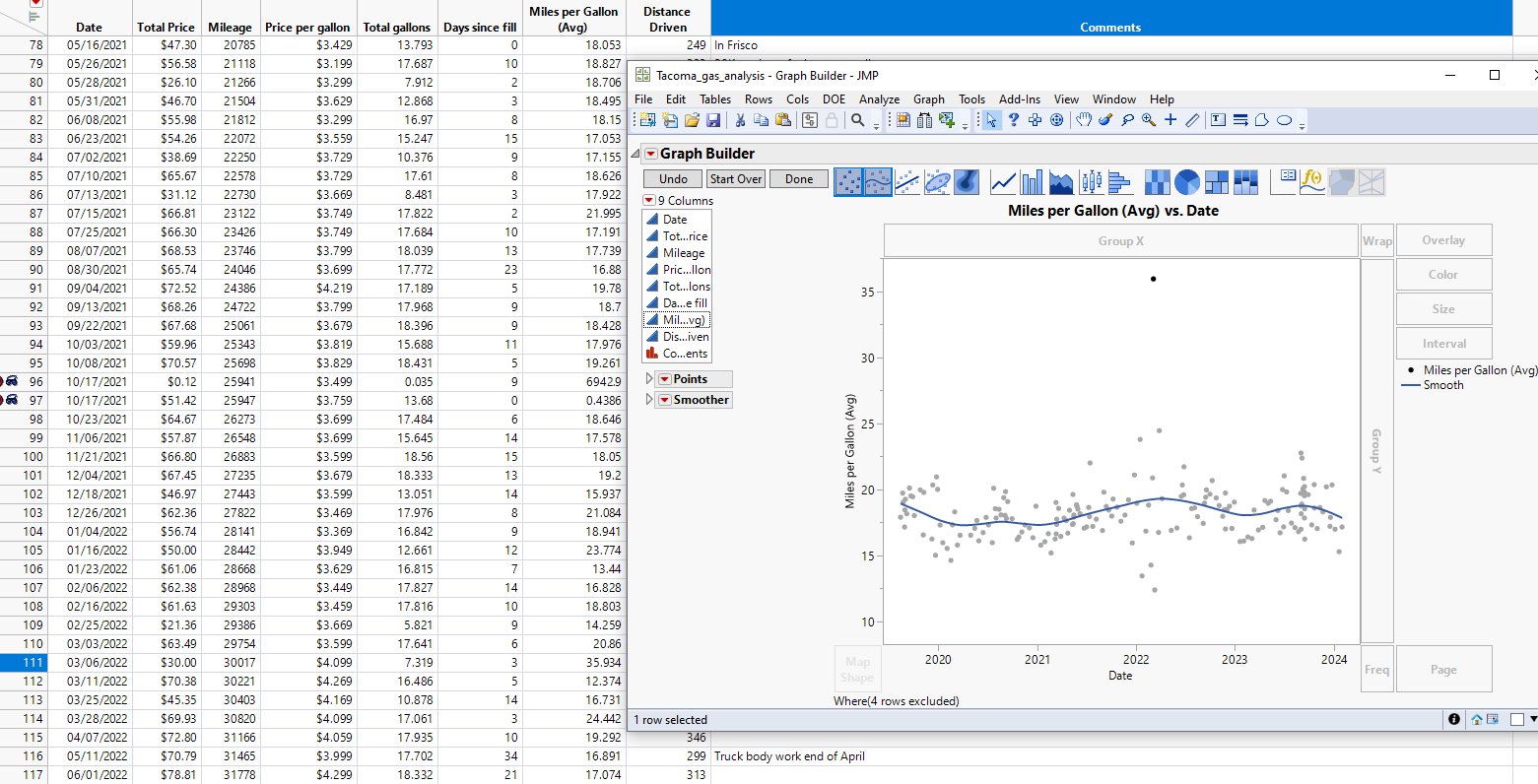Choose the Histogram element icon

click(x=1119, y=182)
